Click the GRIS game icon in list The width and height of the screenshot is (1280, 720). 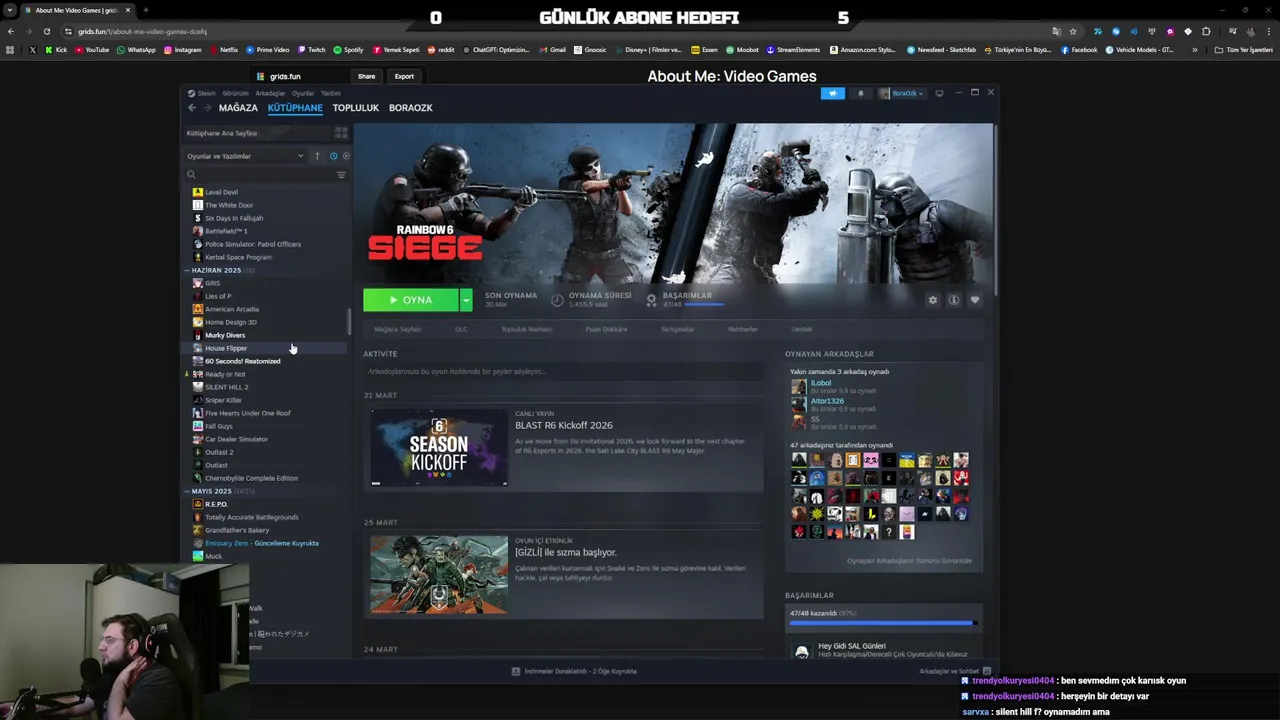coord(197,283)
